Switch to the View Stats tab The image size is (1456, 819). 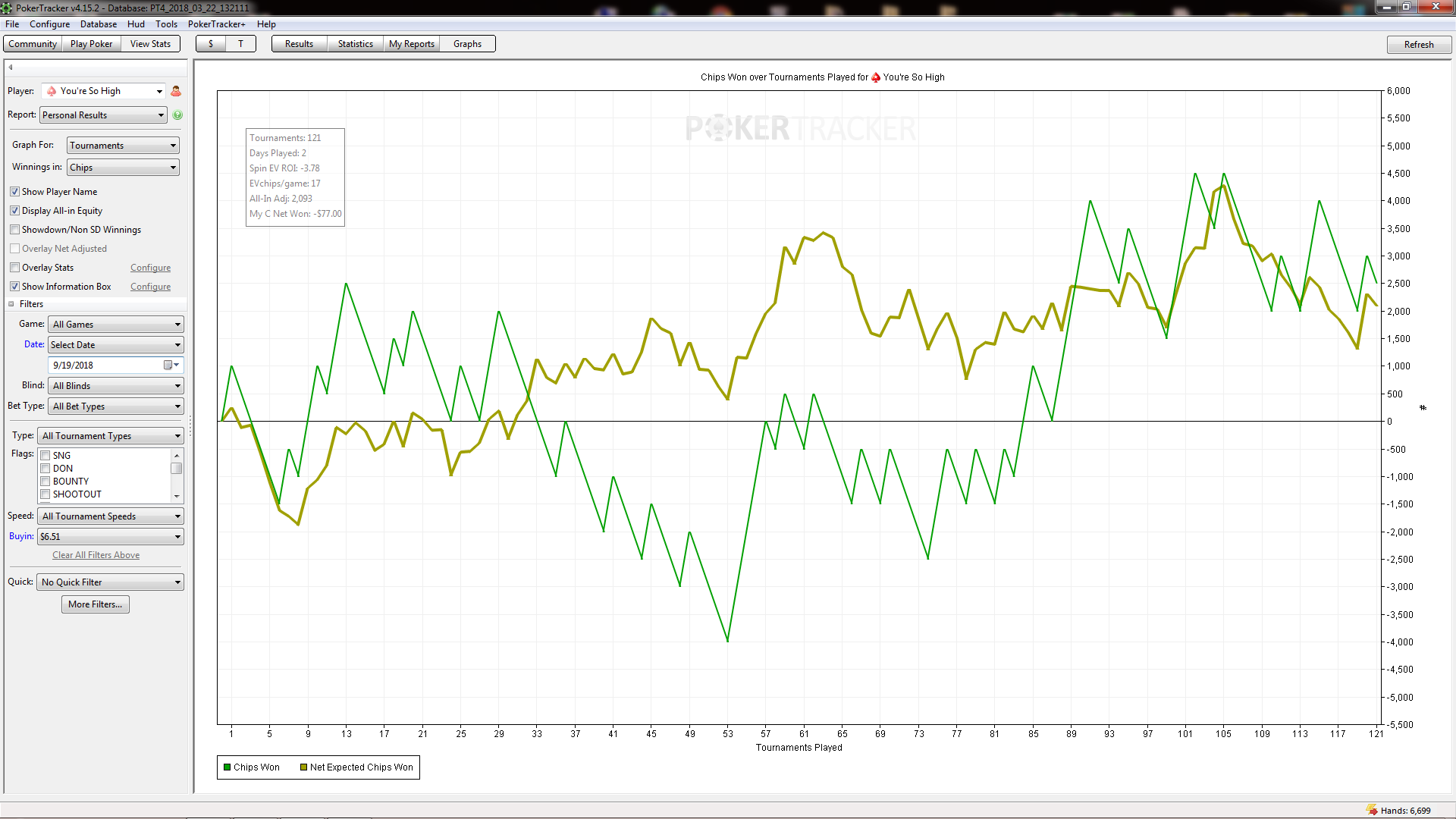click(x=150, y=44)
